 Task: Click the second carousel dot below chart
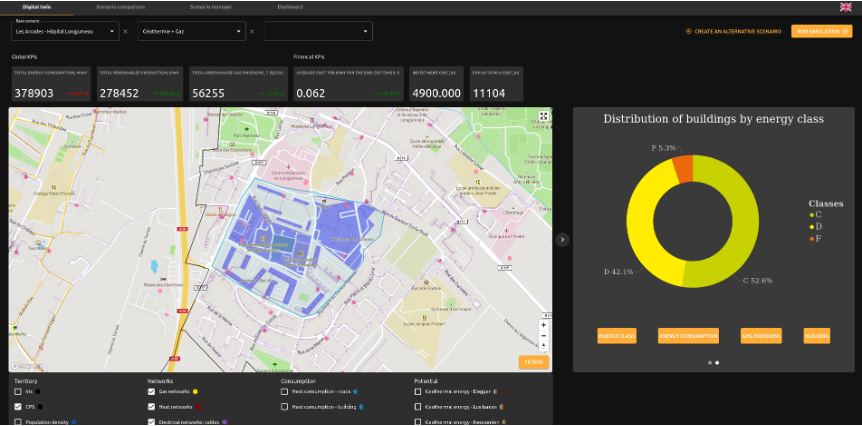click(717, 363)
